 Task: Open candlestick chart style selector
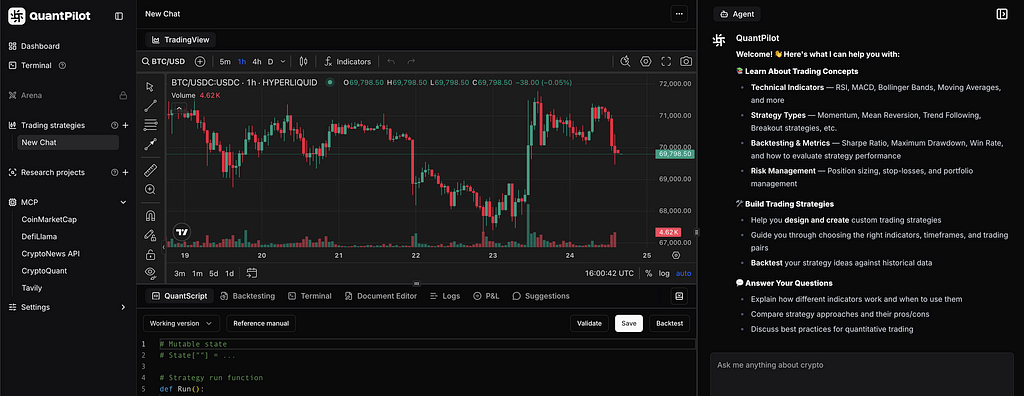pyautogui.click(x=303, y=61)
